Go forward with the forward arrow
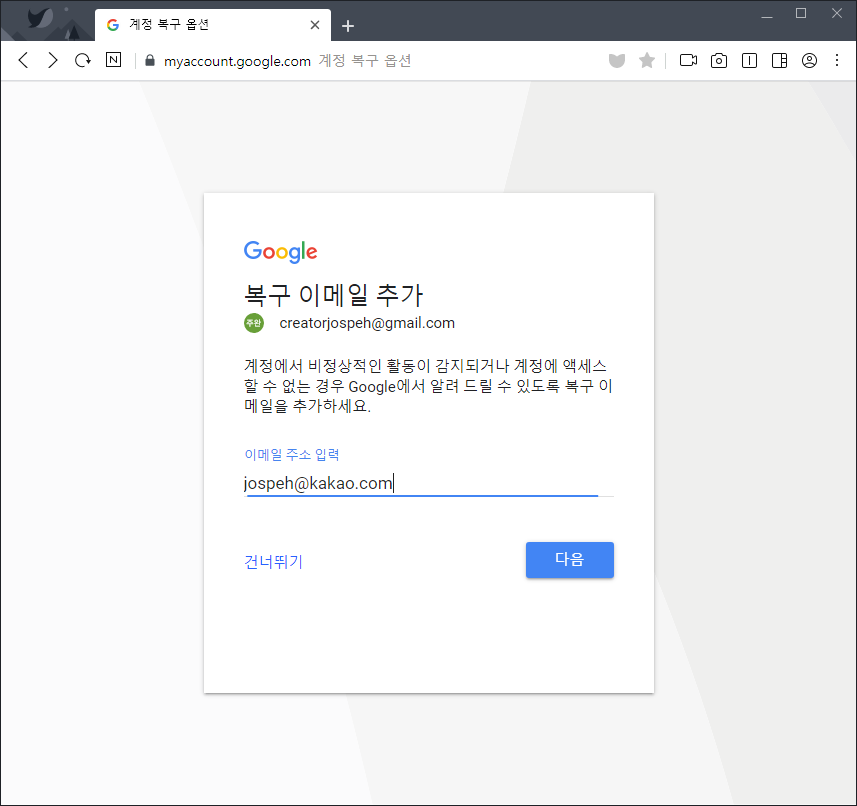Screen dimensions: 857x806 (x=52, y=60)
